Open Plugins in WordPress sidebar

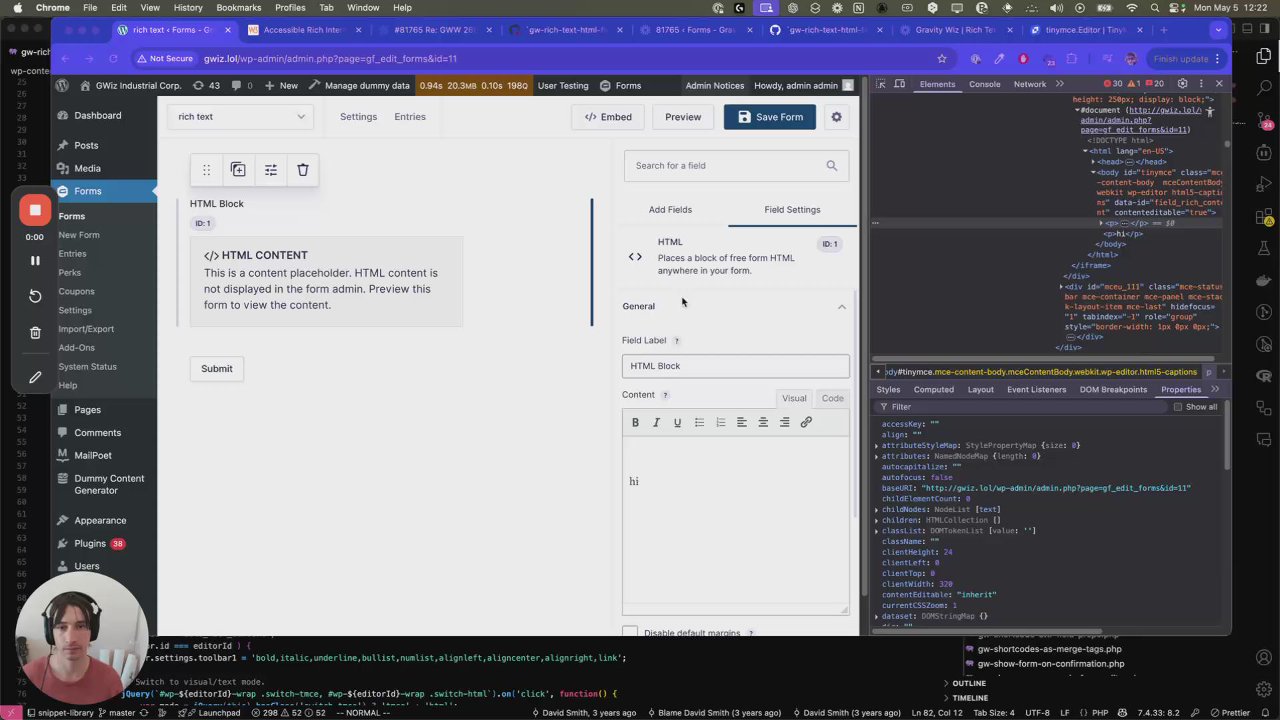[x=89, y=544]
